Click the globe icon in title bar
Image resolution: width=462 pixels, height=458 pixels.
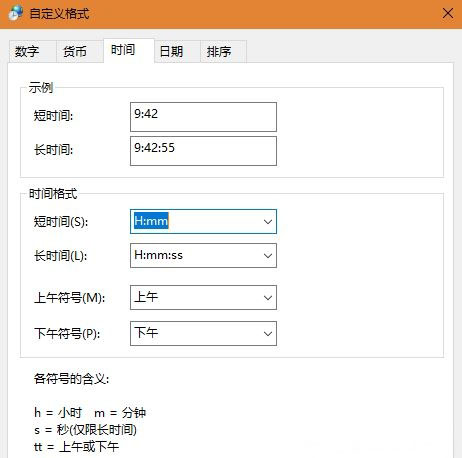pyautogui.click(x=16, y=13)
